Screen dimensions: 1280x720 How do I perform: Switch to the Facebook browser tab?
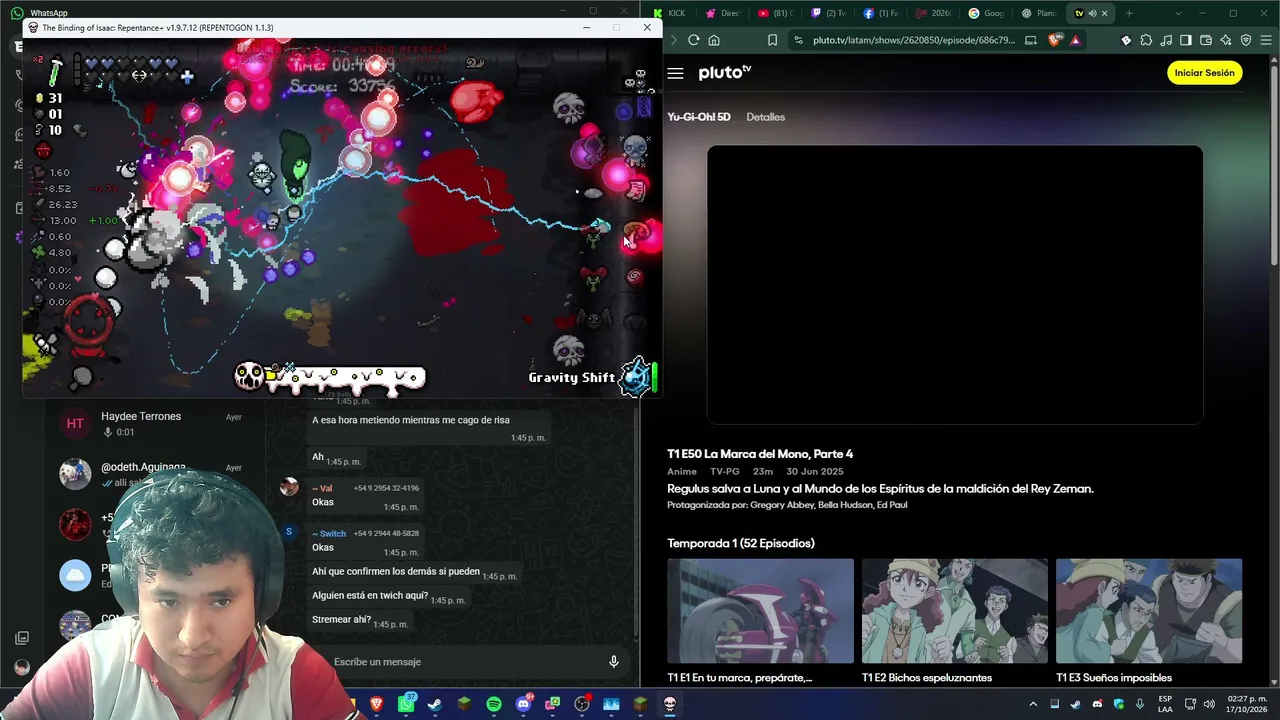881,13
